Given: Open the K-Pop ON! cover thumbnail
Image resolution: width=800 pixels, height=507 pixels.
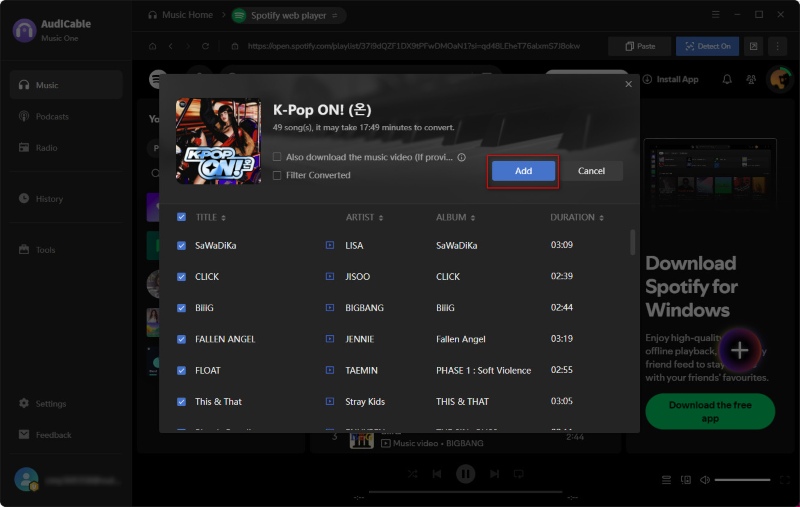Looking at the screenshot, I should [x=218, y=141].
